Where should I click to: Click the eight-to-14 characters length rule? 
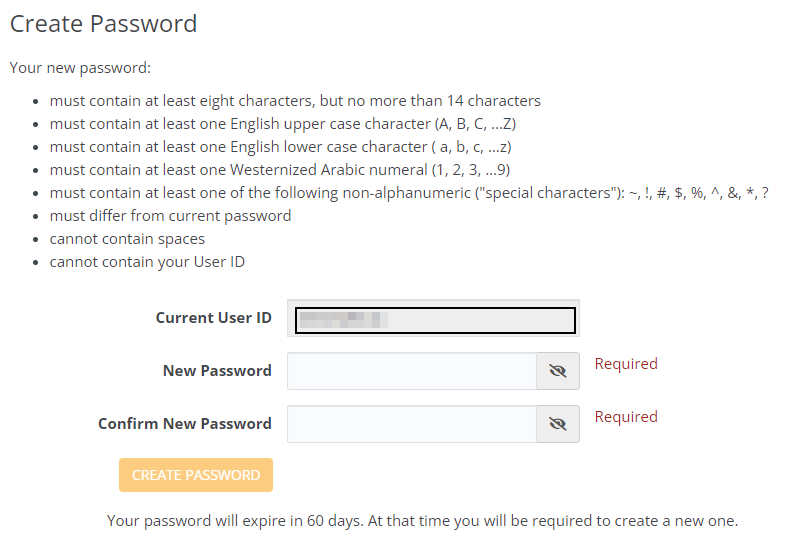pos(295,101)
